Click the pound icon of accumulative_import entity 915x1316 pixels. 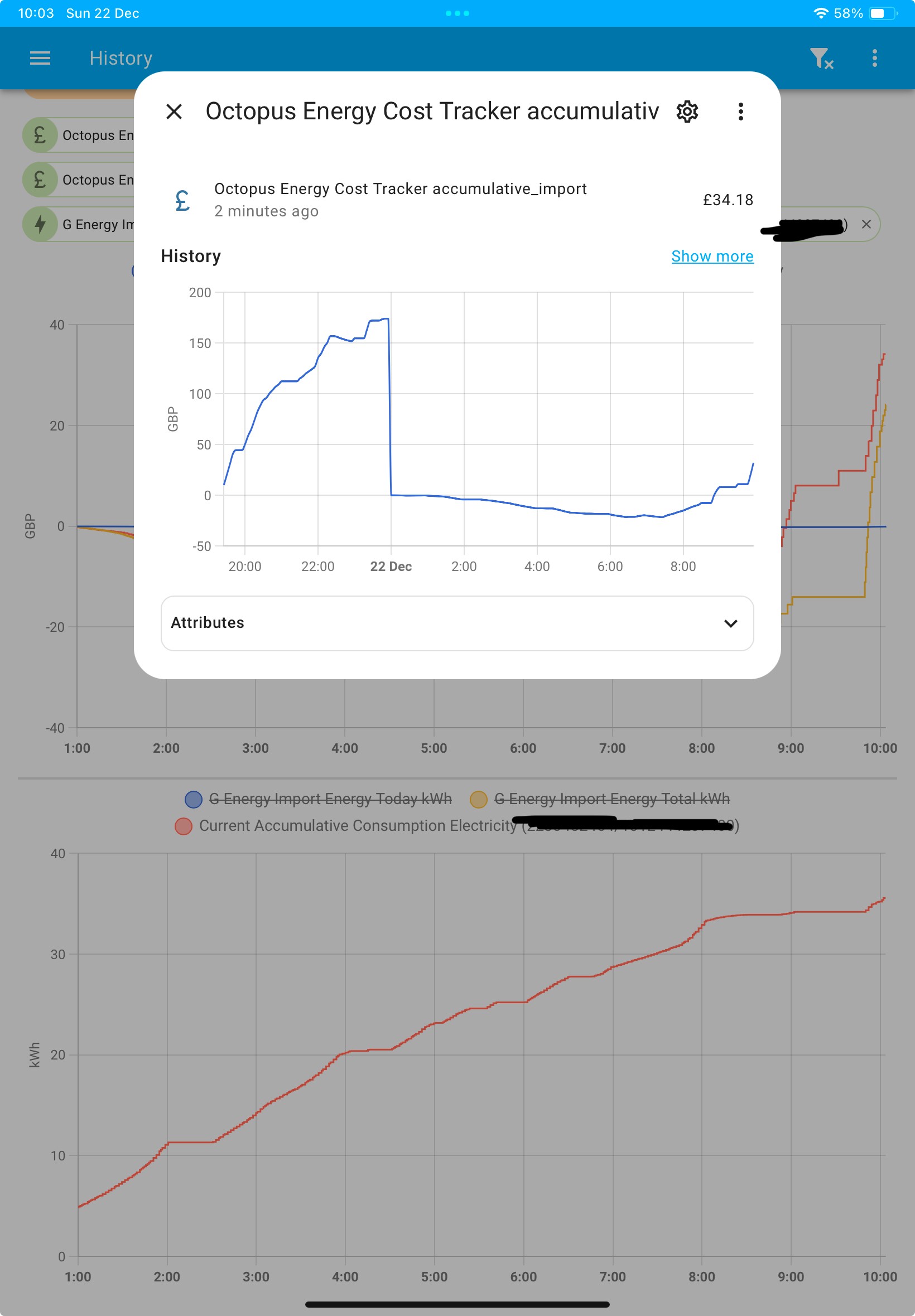(182, 200)
